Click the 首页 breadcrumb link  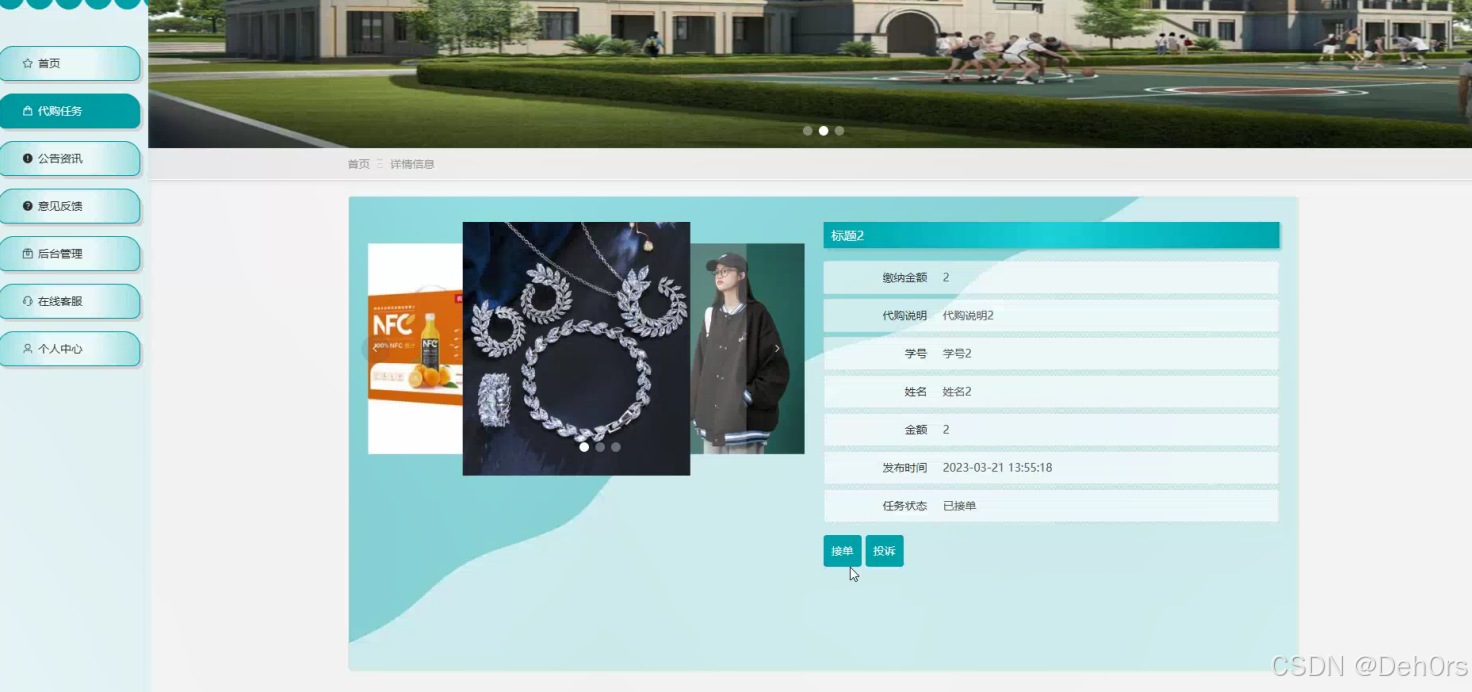tap(358, 164)
